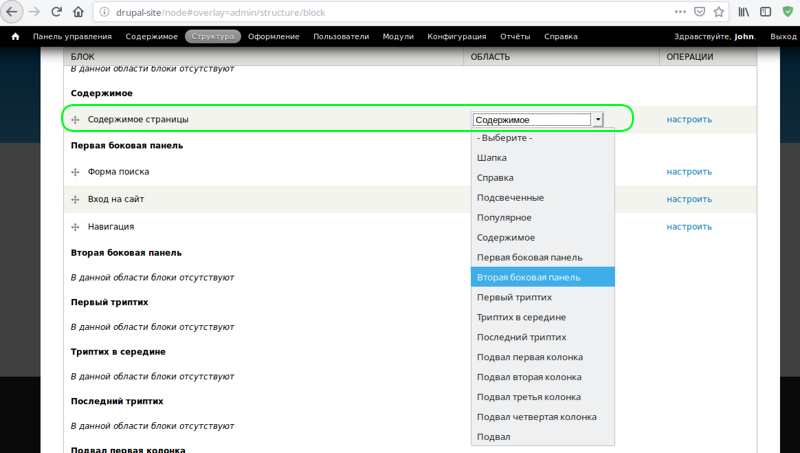
Task: Click the Навигация block name
Action: (111, 227)
